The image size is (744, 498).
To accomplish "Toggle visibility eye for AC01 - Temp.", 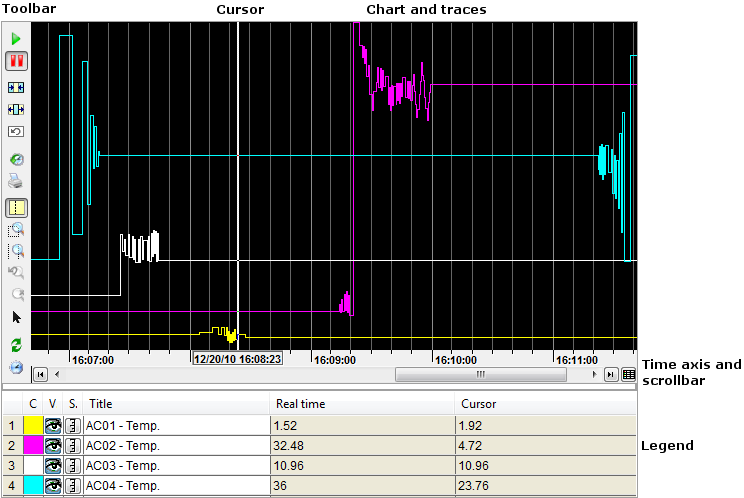I will point(53,425).
